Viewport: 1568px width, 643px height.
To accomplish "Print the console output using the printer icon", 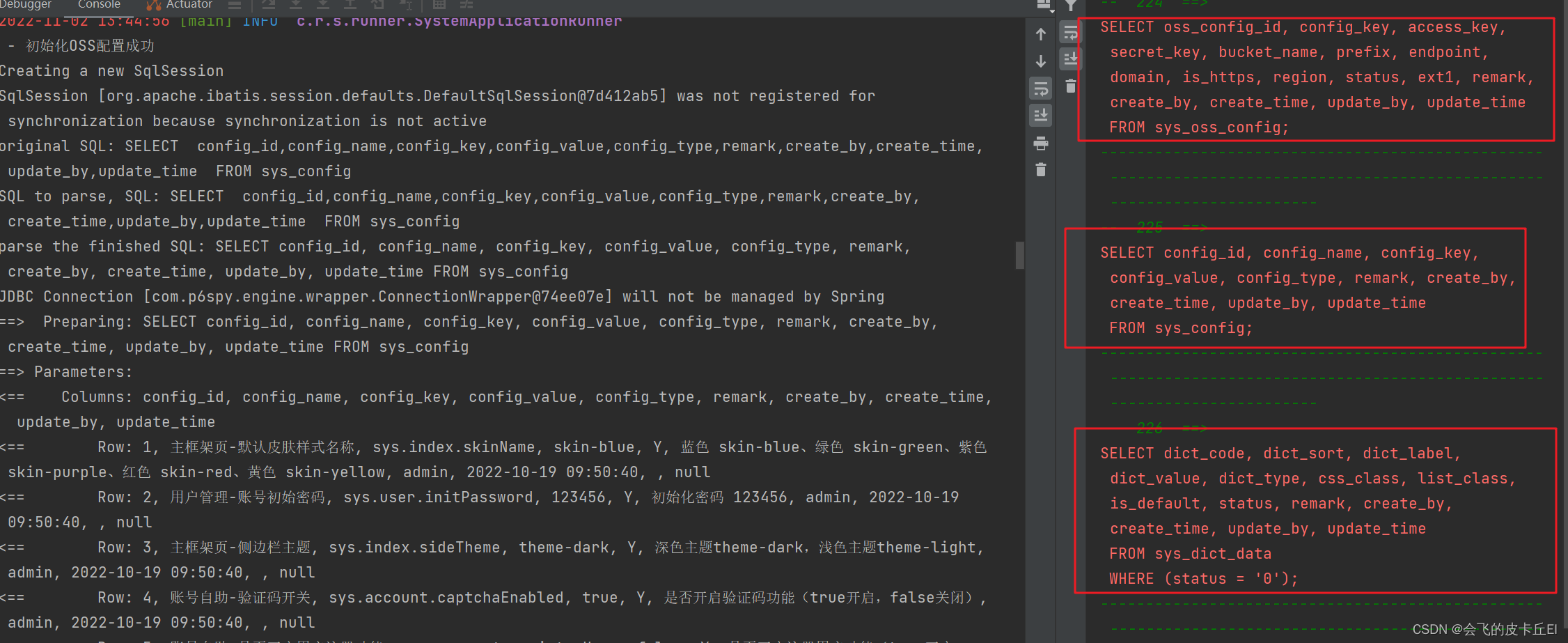I will click(x=1041, y=144).
